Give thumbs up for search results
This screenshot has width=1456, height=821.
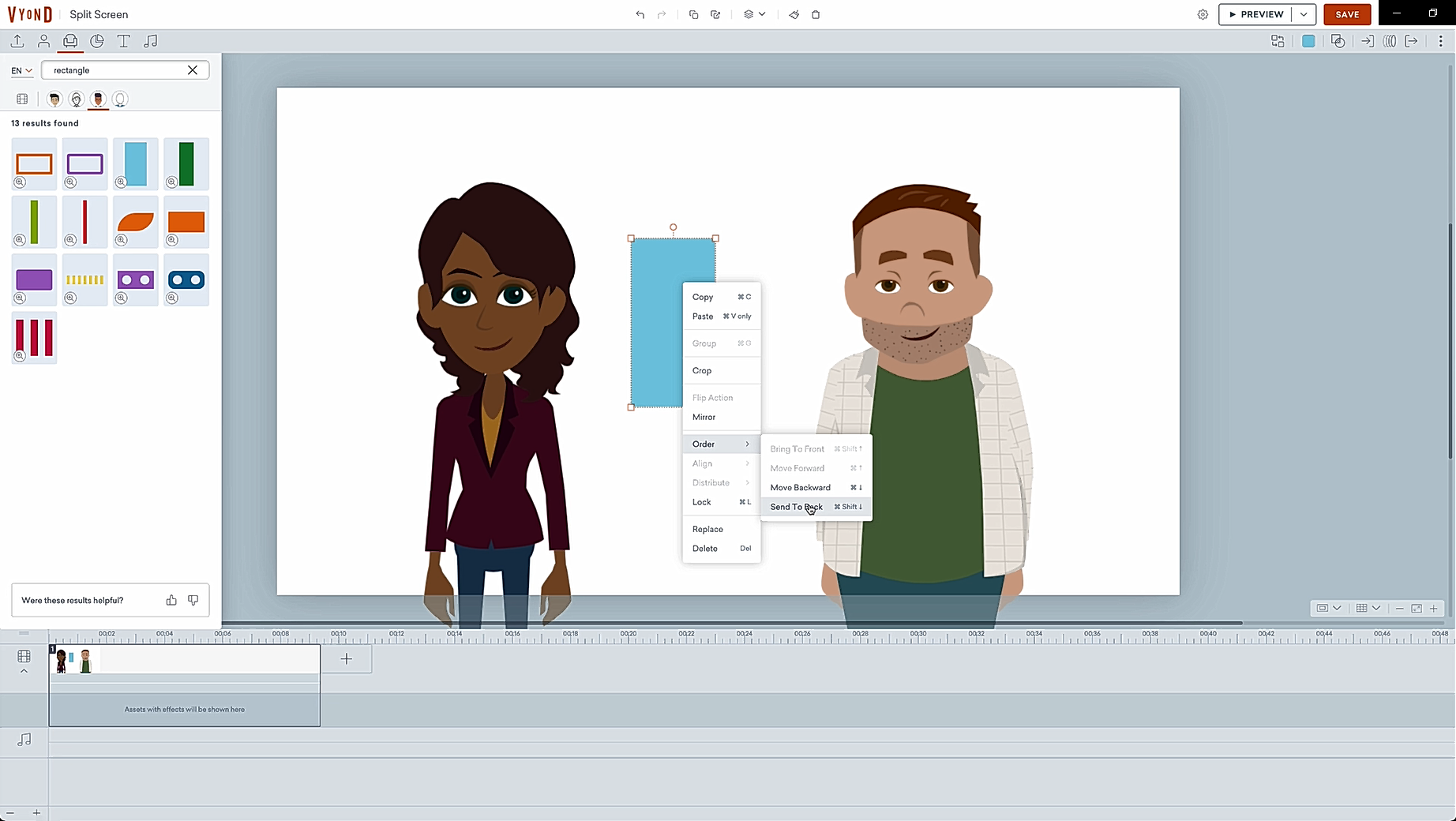pyautogui.click(x=171, y=600)
